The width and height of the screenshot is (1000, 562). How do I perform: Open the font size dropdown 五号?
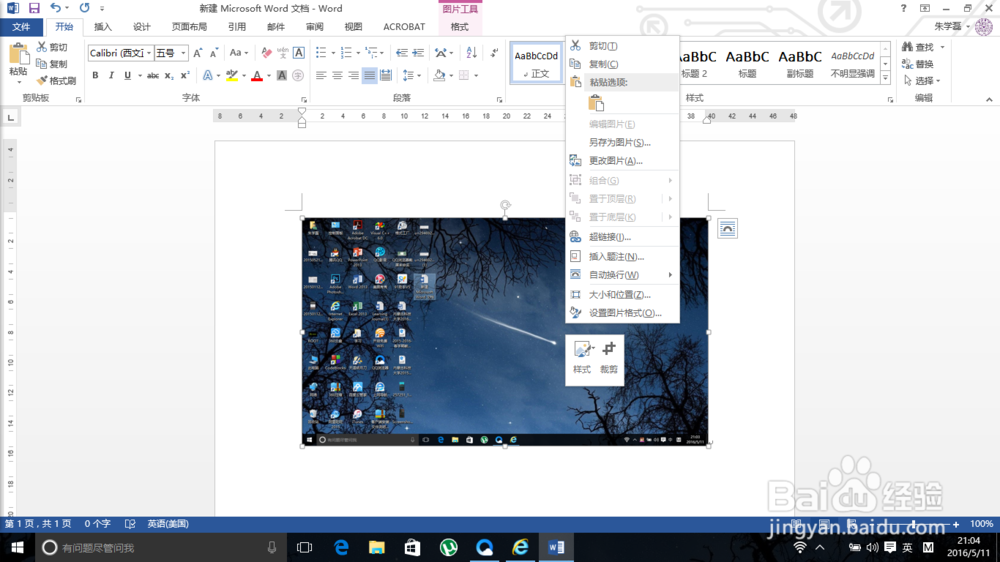(171, 53)
